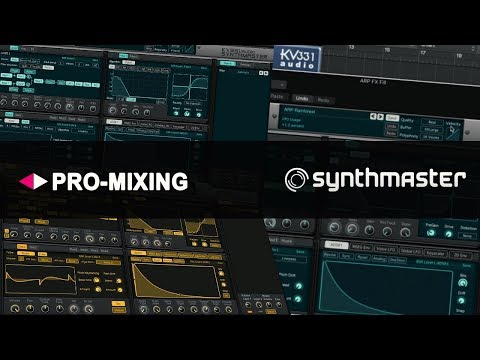Screen dimensions: 480x360
Task: Toggle envelope Reset option
Action: point(362,257)
